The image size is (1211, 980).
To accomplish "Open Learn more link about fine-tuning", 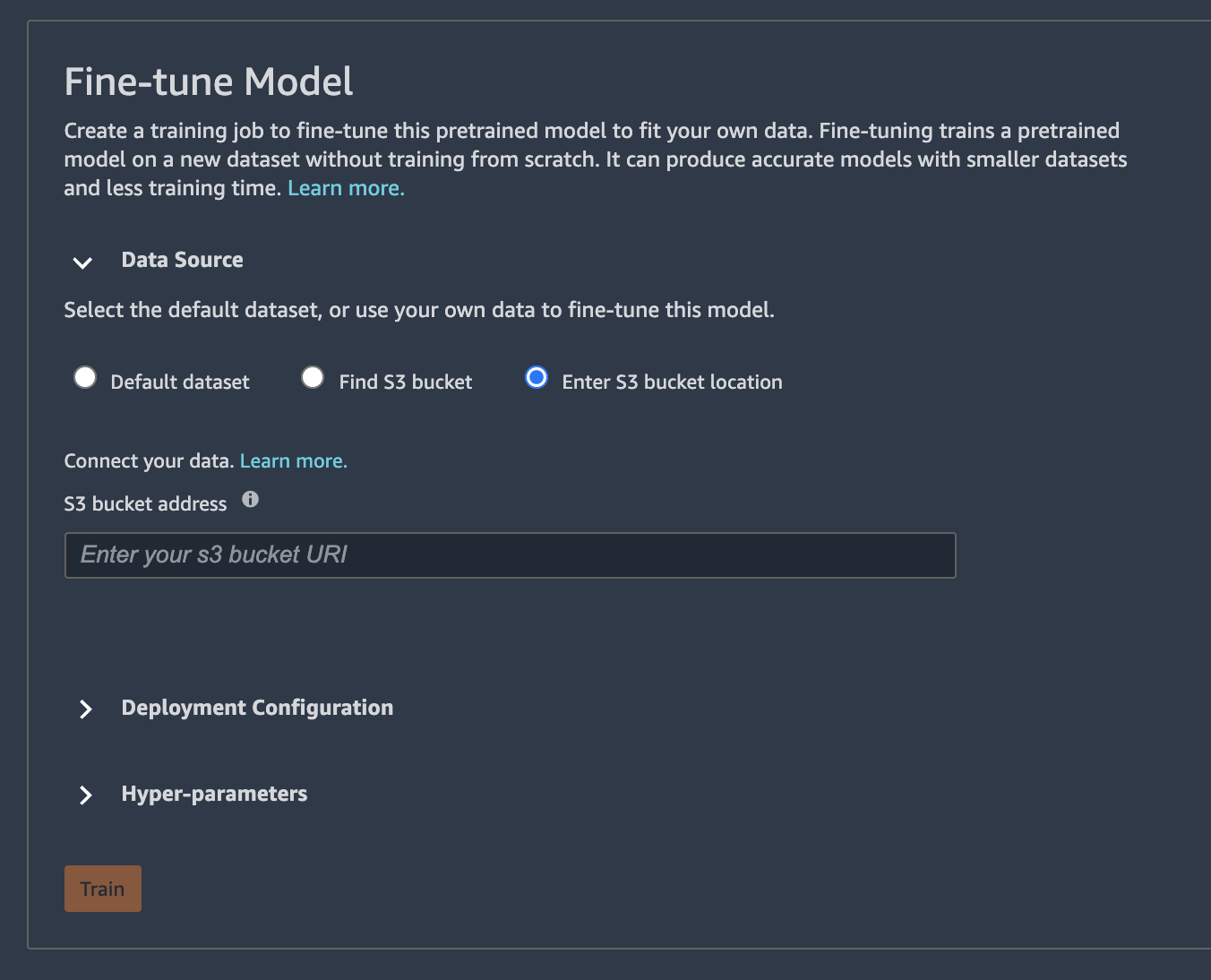I will (346, 188).
